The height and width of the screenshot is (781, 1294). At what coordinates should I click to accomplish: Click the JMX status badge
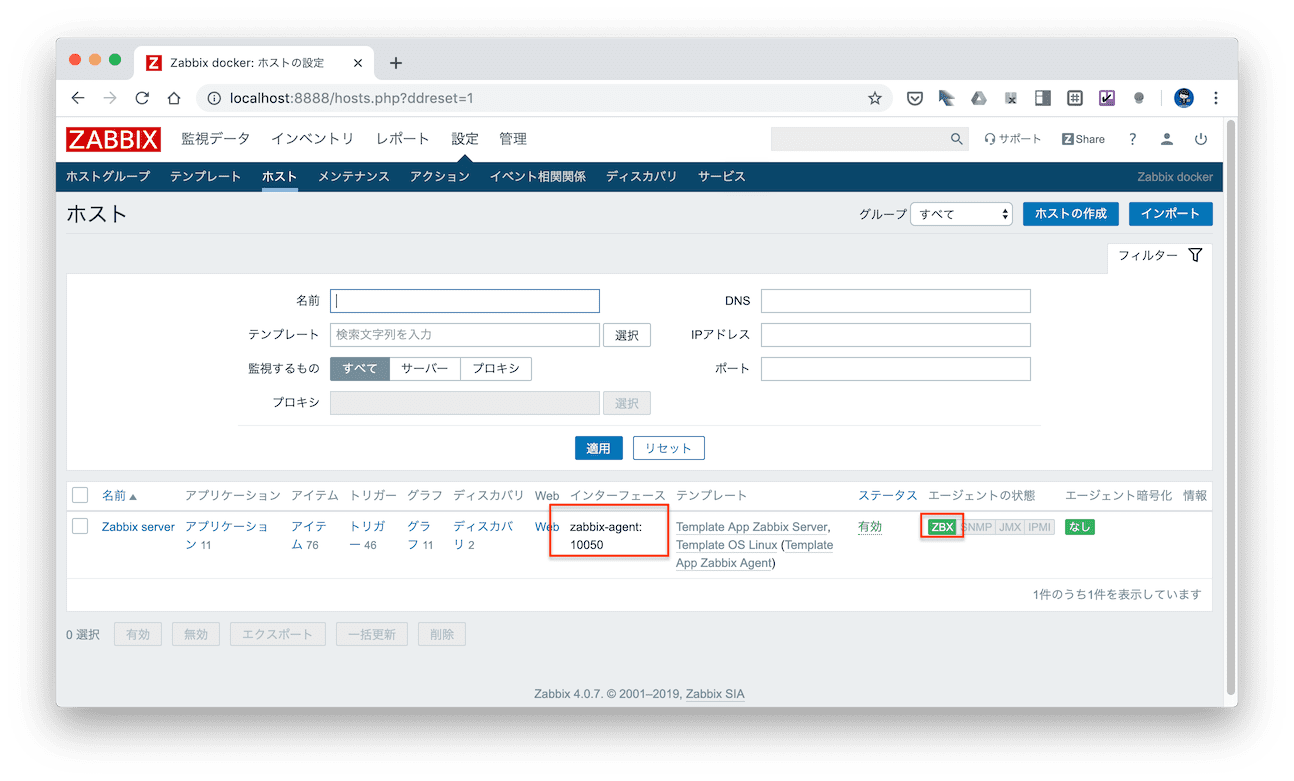(1010, 527)
